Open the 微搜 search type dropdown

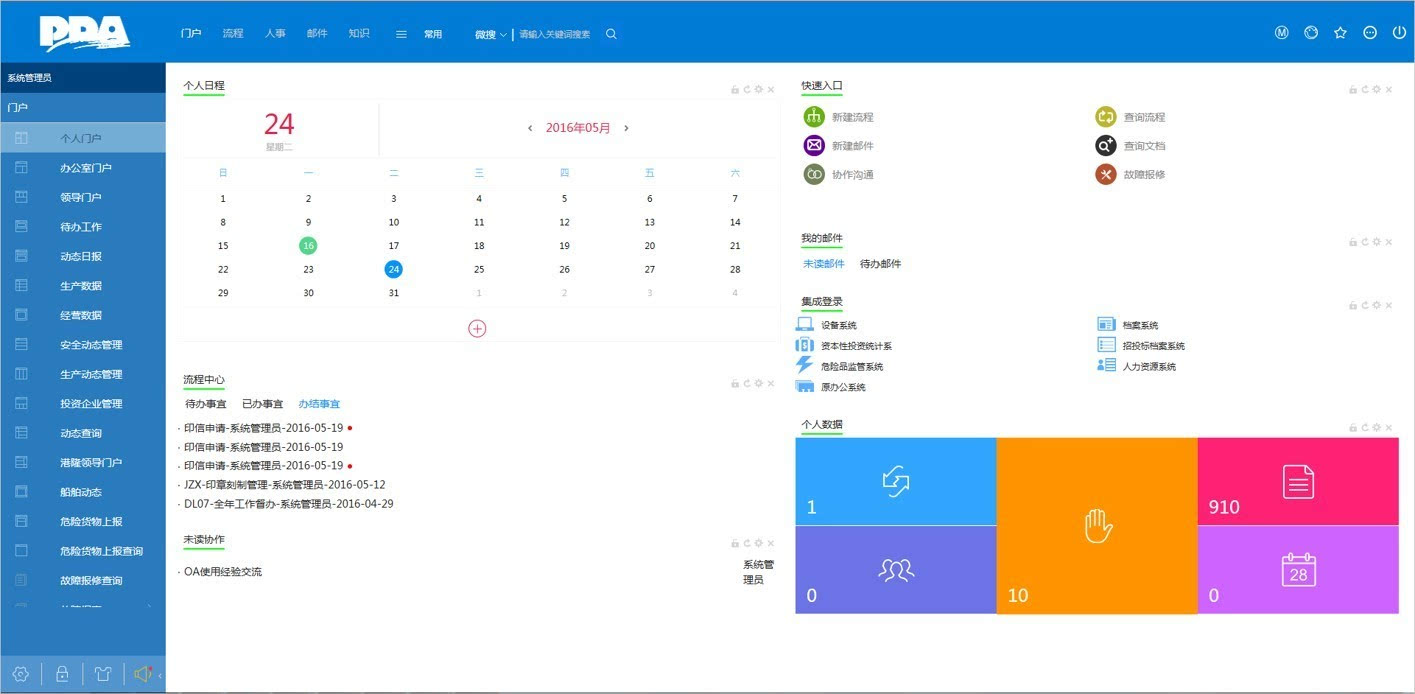490,34
